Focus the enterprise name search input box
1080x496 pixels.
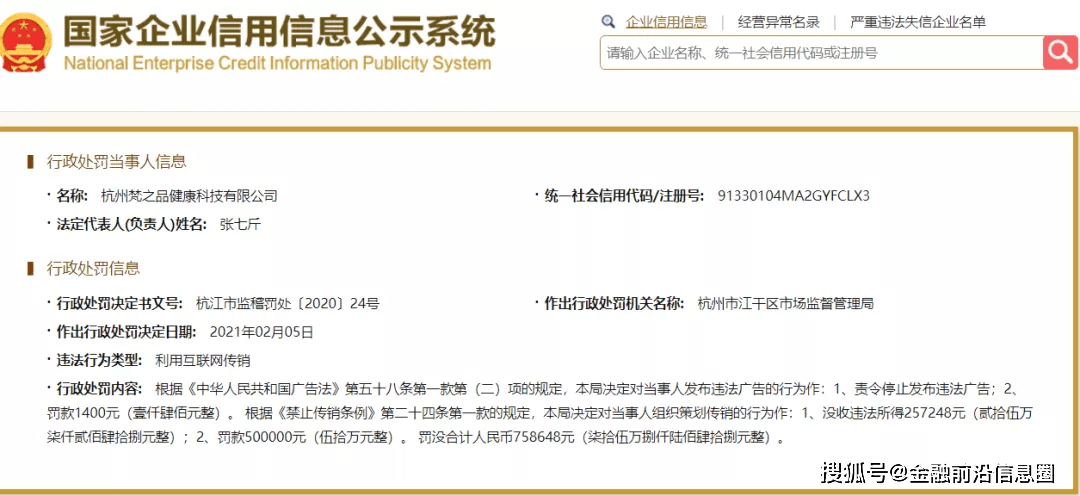820,53
